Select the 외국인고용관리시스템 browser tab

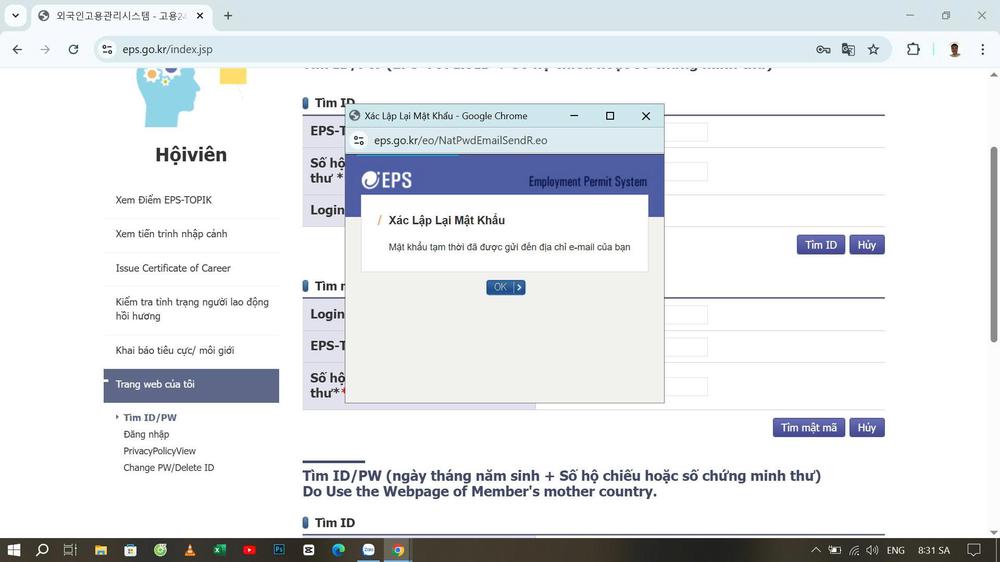pos(121,15)
